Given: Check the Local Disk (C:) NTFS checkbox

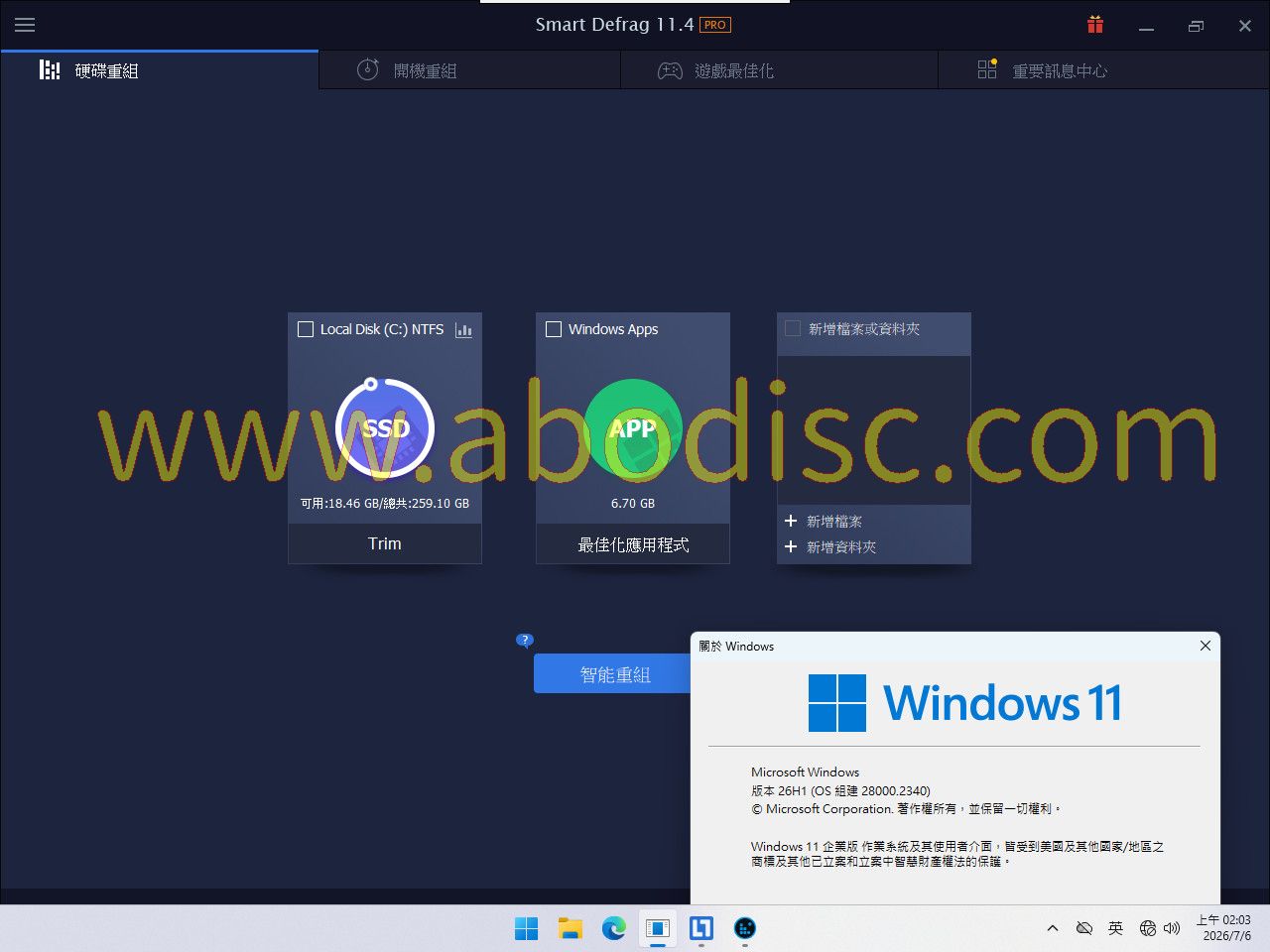Looking at the screenshot, I should pyautogui.click(x=306, y=329).
